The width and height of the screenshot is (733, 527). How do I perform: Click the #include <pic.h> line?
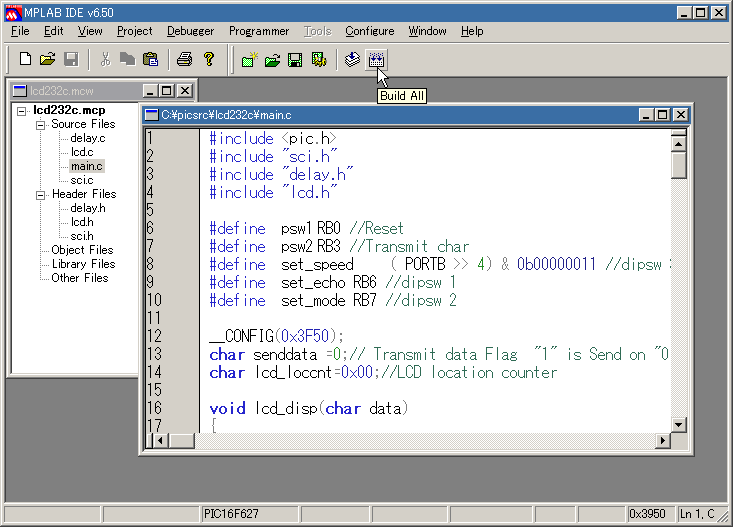pos(273,138)
